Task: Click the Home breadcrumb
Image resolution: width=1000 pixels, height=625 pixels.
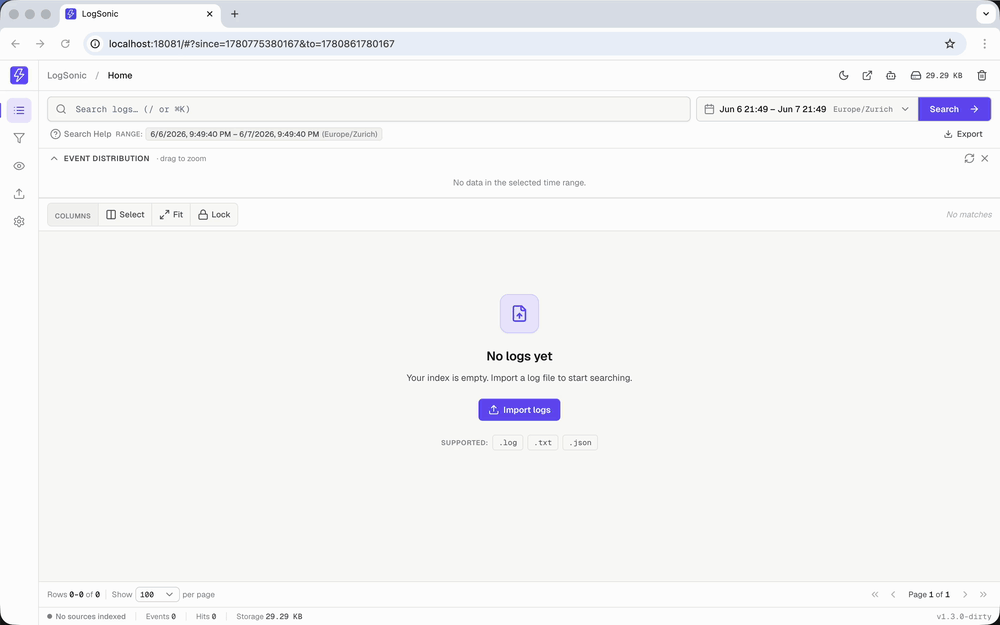Action: (120, 75)
